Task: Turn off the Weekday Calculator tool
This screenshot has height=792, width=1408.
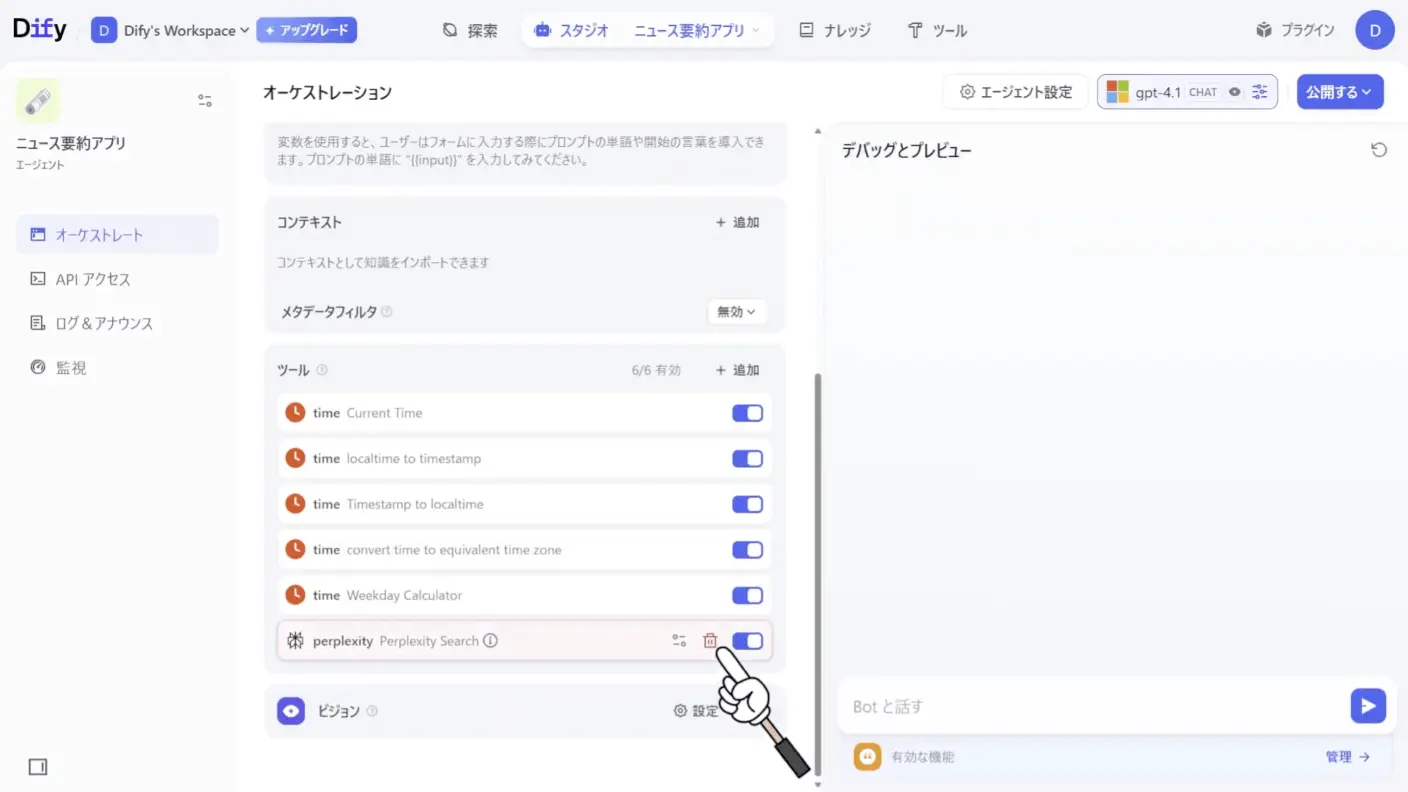Action: [747, 595]
